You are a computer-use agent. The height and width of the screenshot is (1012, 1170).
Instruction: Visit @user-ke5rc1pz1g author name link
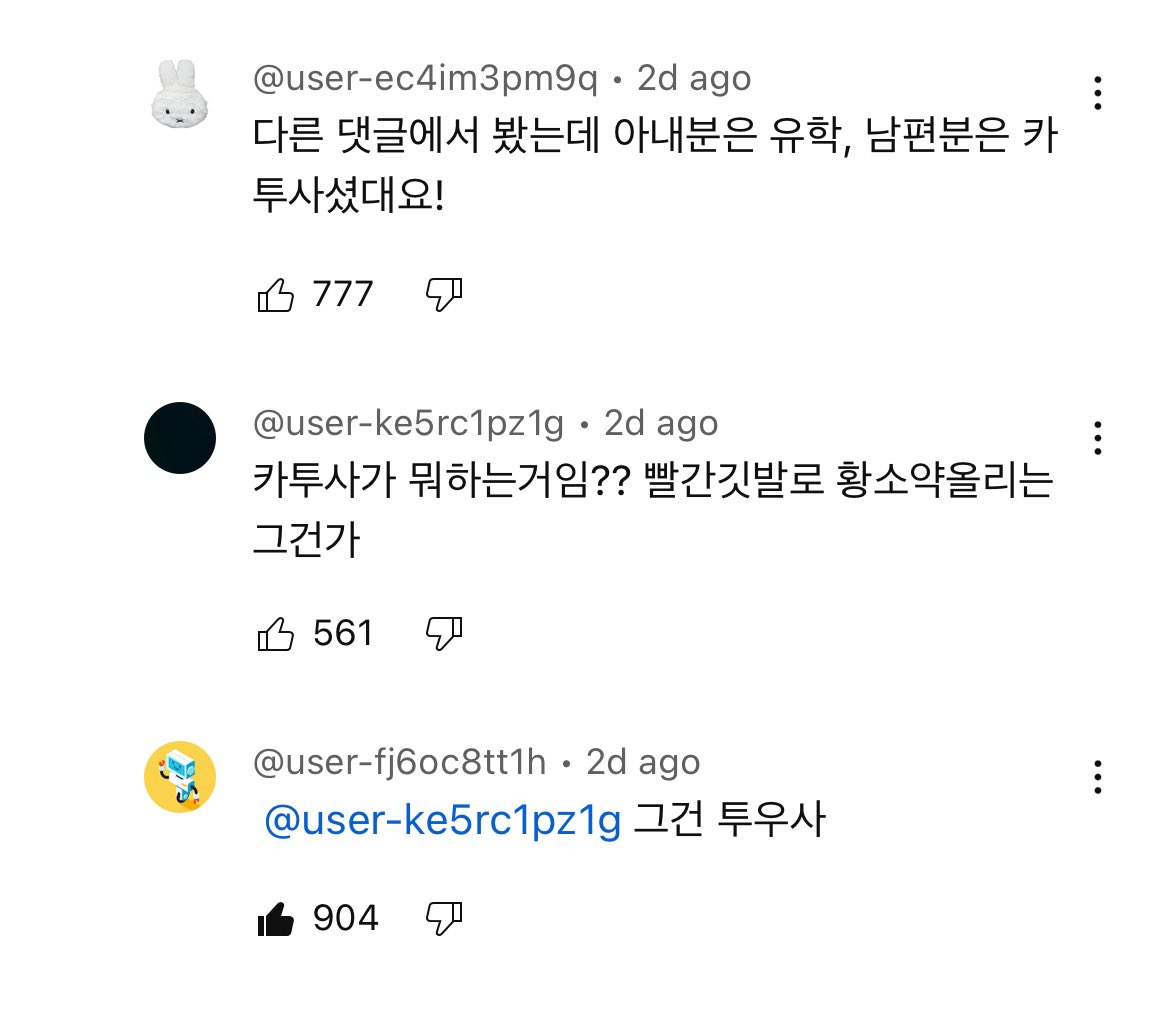(x=408, y=423)
